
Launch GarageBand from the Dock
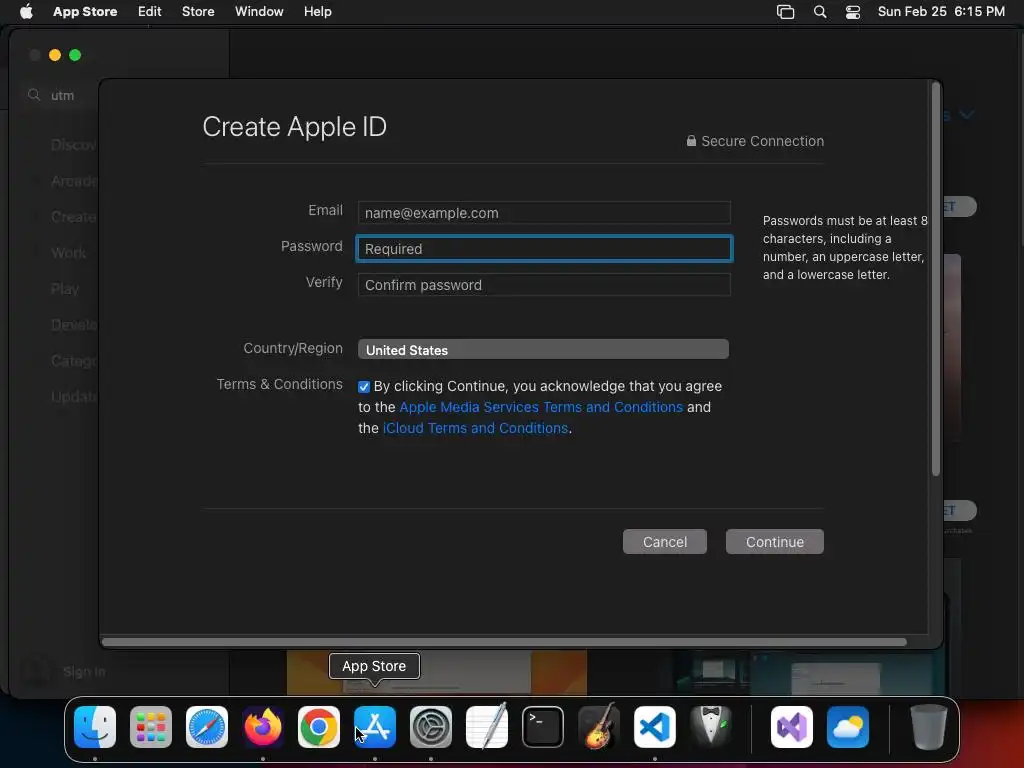pyautogui.click(x=599, y=727)
